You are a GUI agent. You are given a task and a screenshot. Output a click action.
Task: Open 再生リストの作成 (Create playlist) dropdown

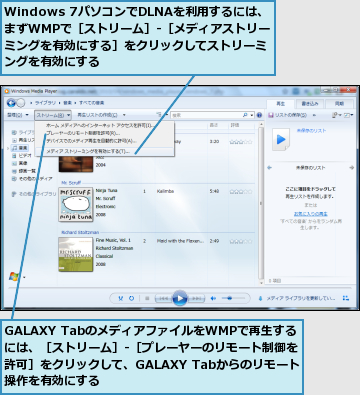pos(101,115)
